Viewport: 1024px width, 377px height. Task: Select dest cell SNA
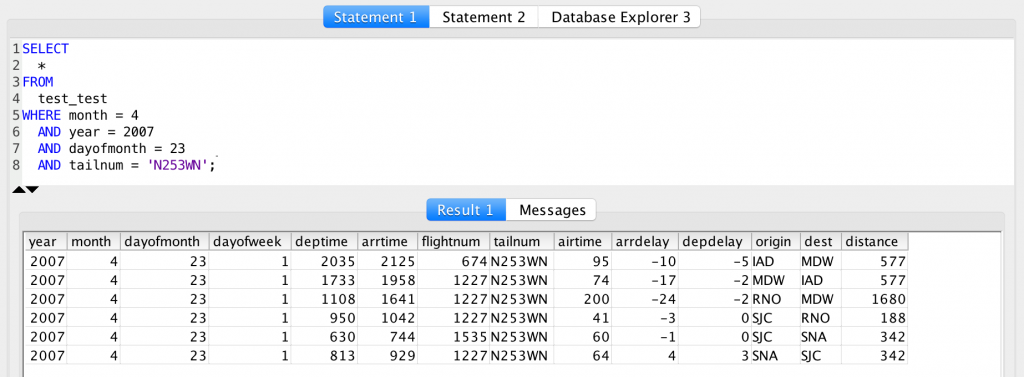coord(820,337)
